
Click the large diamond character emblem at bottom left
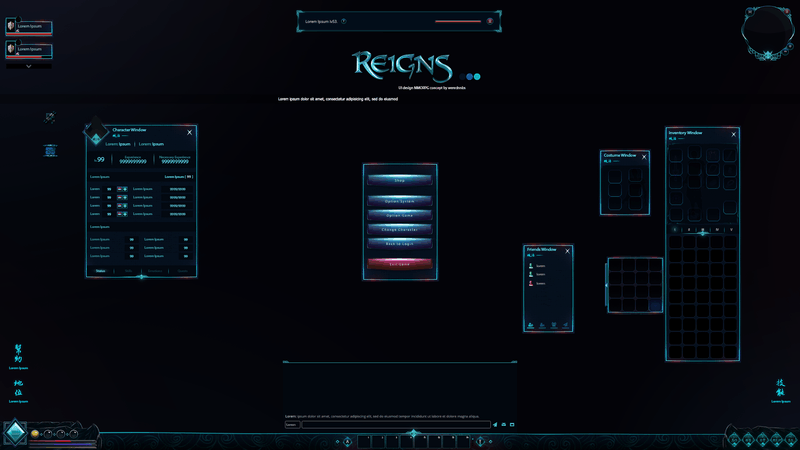(15, 433)
